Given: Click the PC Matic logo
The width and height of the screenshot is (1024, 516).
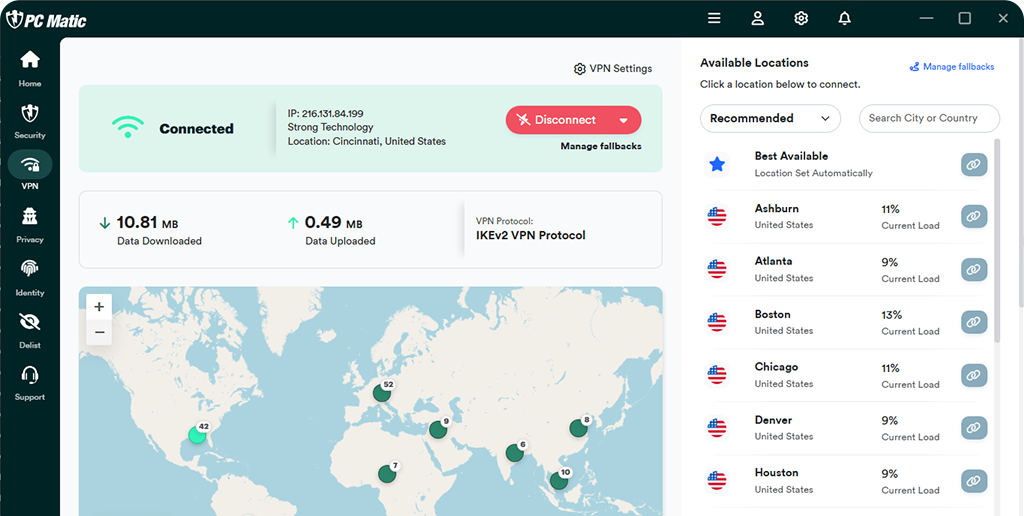Looking at the screenshot, I should point(46,20).
